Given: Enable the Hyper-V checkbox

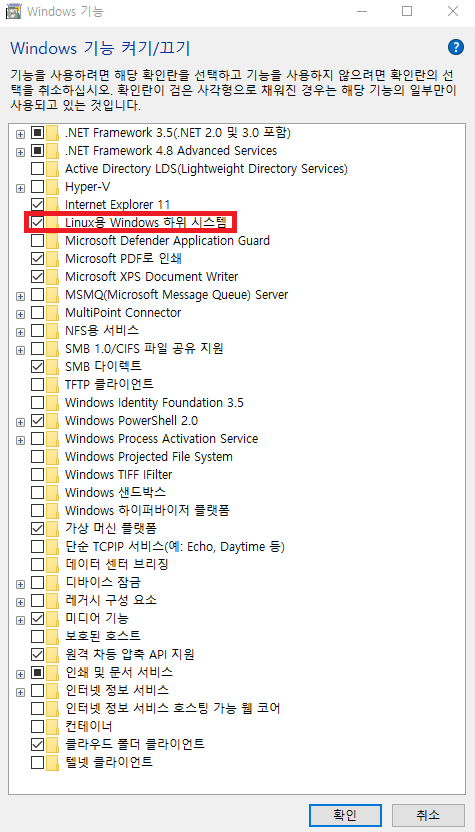Looking at the screenshot, I should pyautogui.click(x=37, y=187).
